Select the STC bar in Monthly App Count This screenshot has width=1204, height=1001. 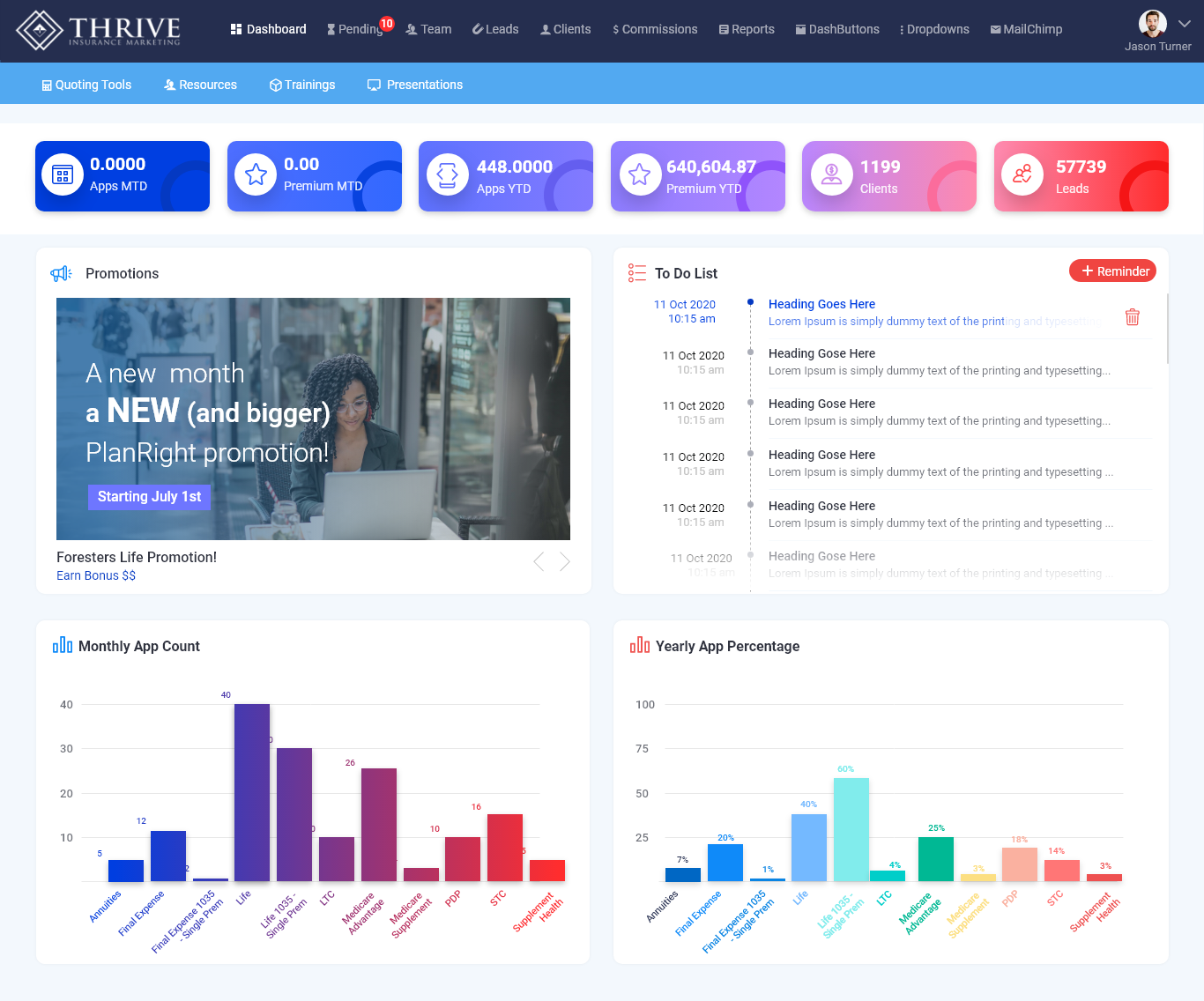pyautogui.click(x=505, y=848)
